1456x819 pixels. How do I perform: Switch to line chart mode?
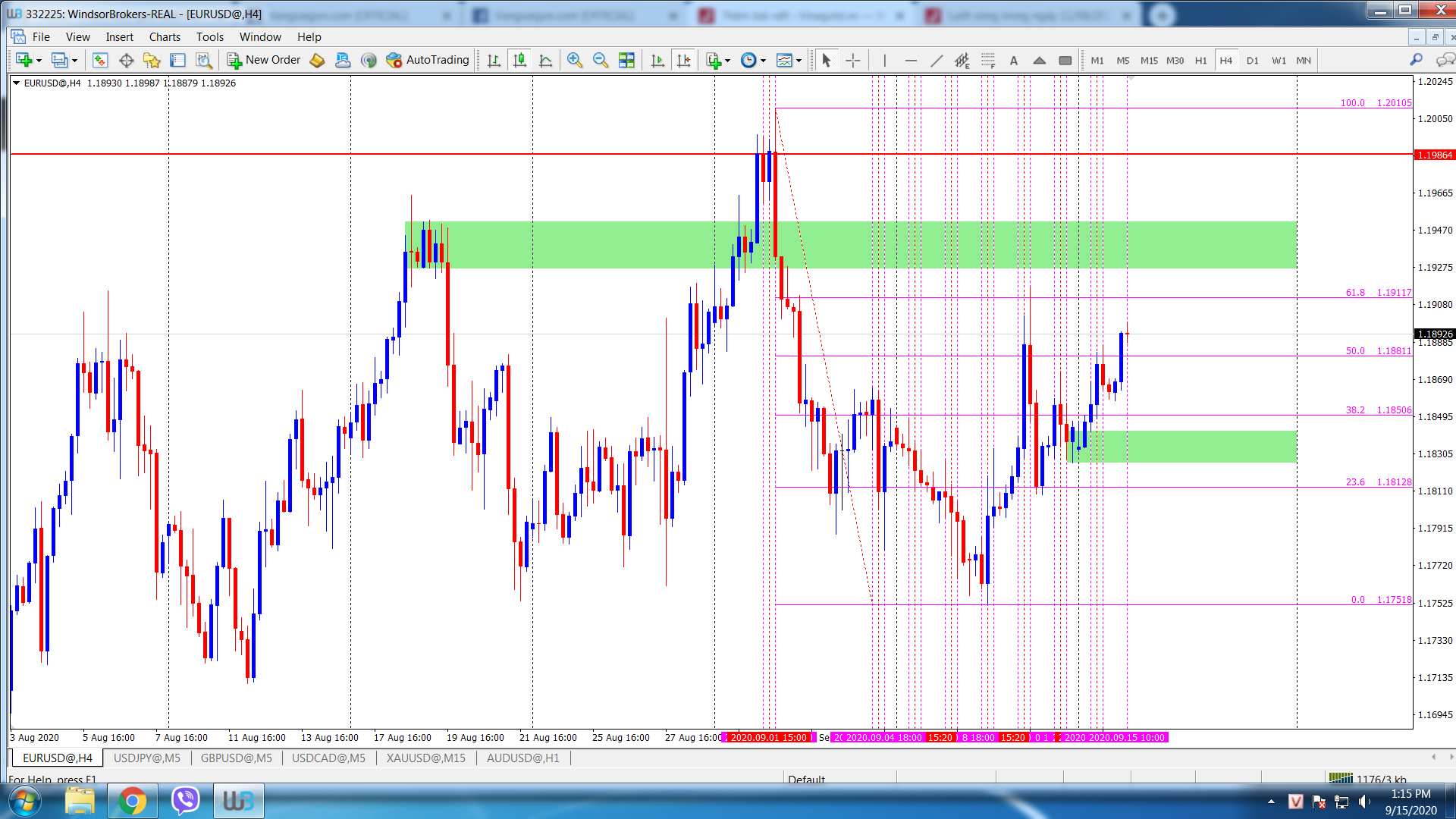pyautogui.click(x=545, y=60)
